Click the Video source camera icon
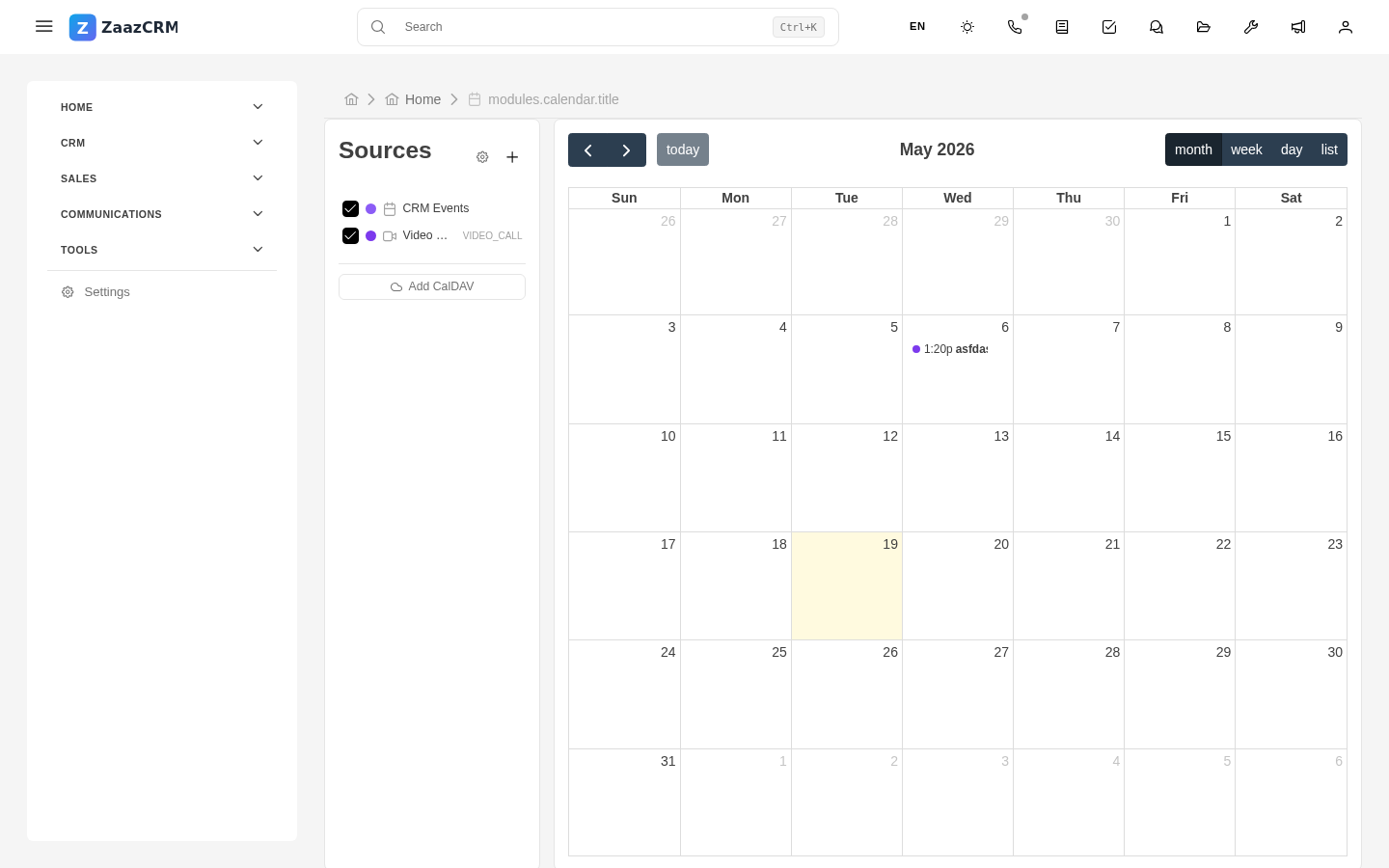The image size is (1389, 868). [x=390, y=235]
